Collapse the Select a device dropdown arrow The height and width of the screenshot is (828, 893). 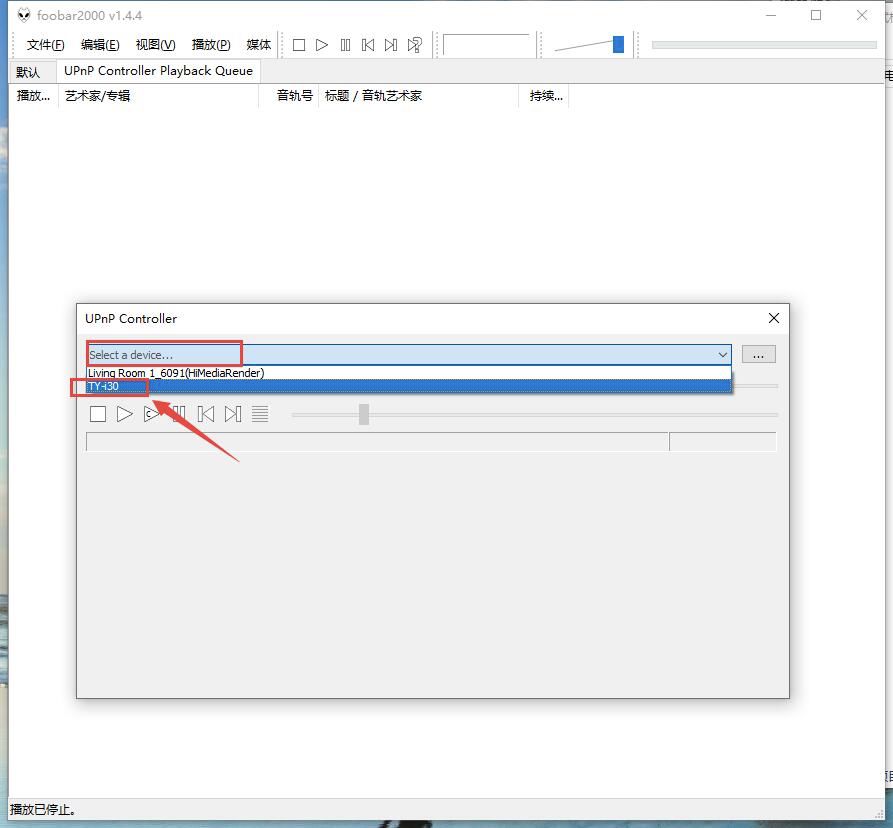[x=722, y=355]
